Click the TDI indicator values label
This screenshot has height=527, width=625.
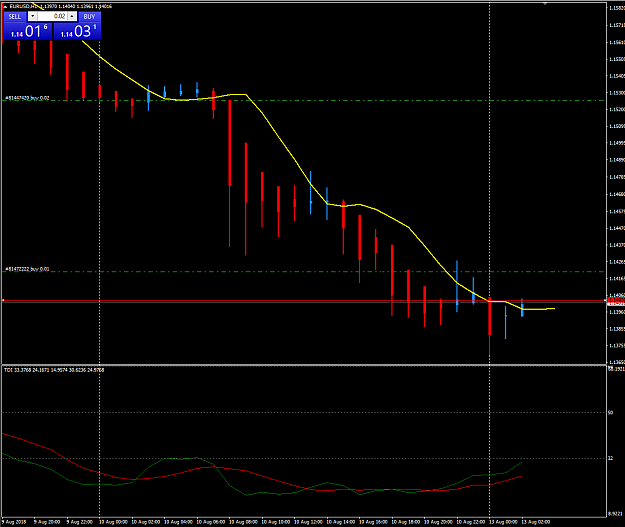tap(54, 370)
